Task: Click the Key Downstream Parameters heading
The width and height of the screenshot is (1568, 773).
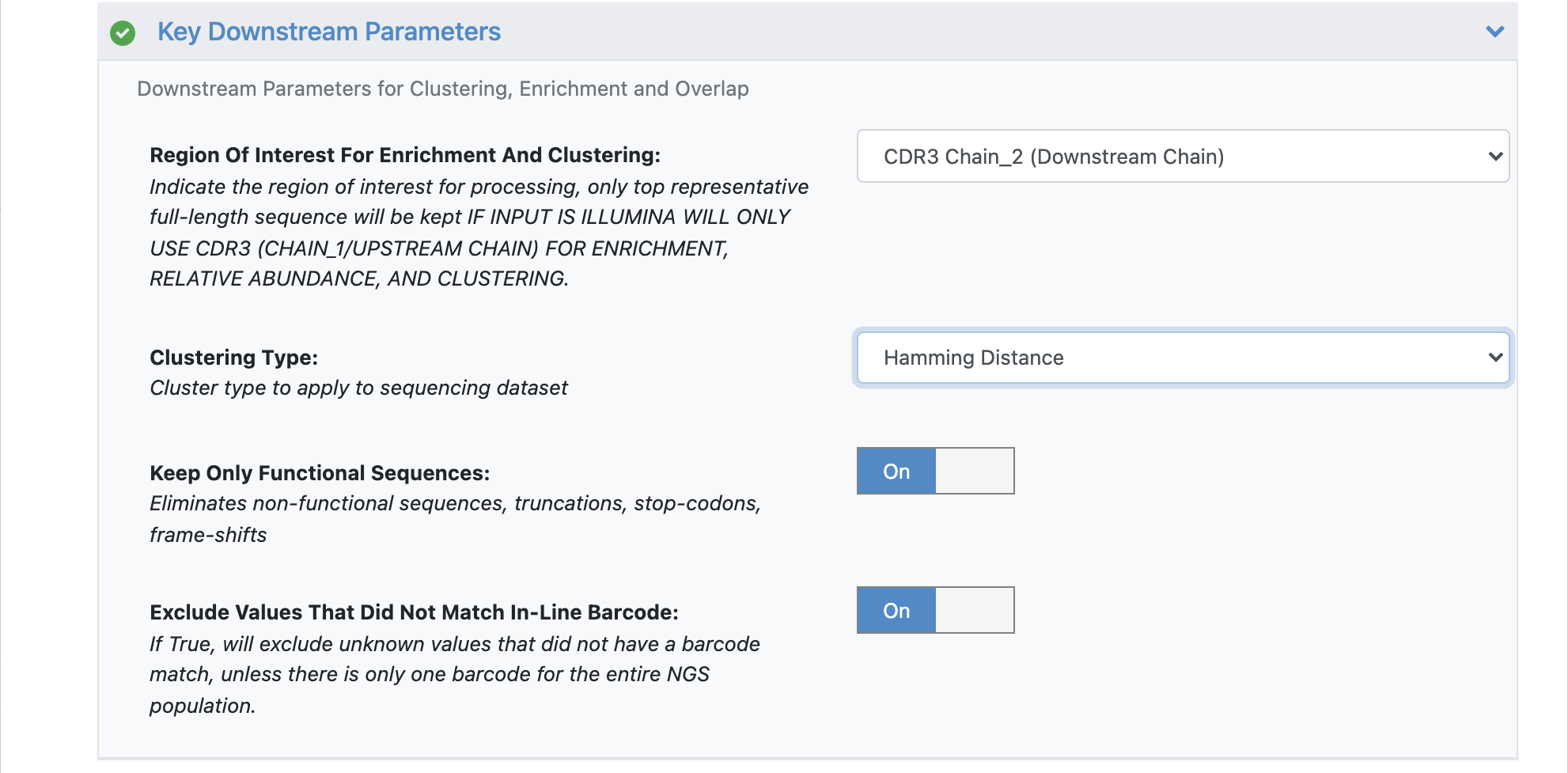Action: pos(329,32)
